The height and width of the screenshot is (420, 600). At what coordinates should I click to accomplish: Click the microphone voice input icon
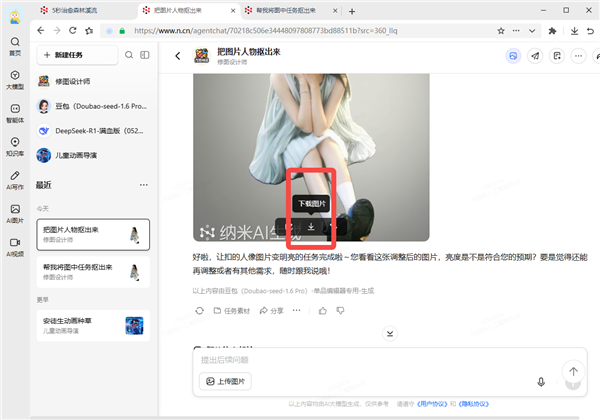(541, 381)
